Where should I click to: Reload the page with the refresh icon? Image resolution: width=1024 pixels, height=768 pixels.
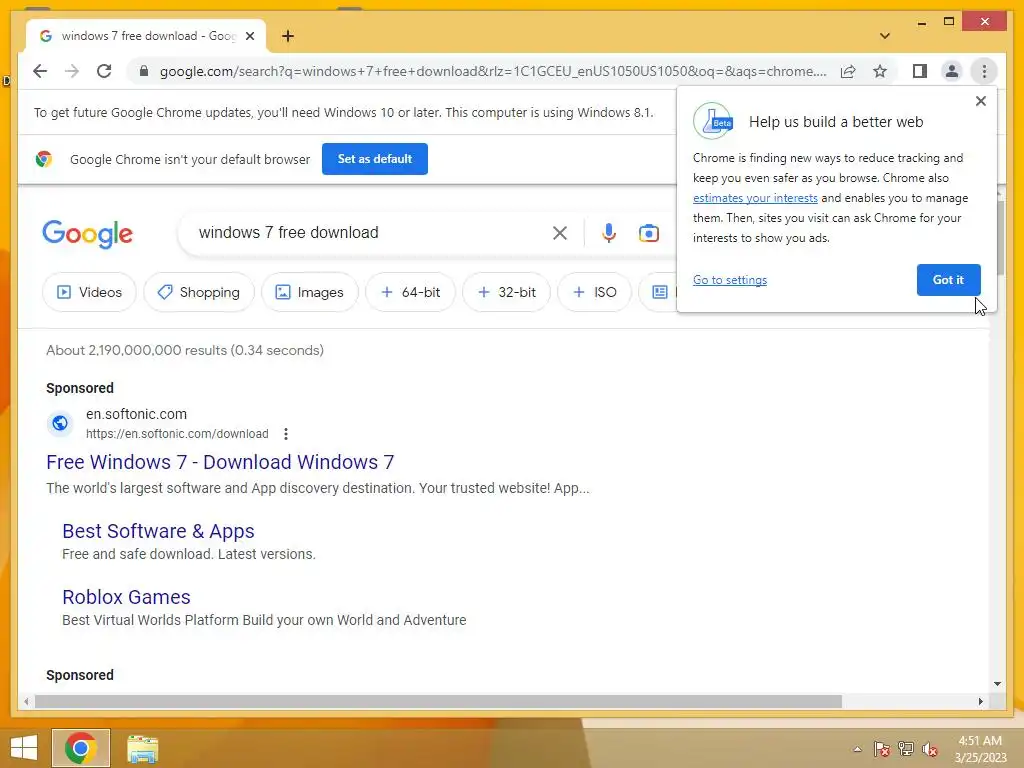pyautogui.click(x=104, y=71)
